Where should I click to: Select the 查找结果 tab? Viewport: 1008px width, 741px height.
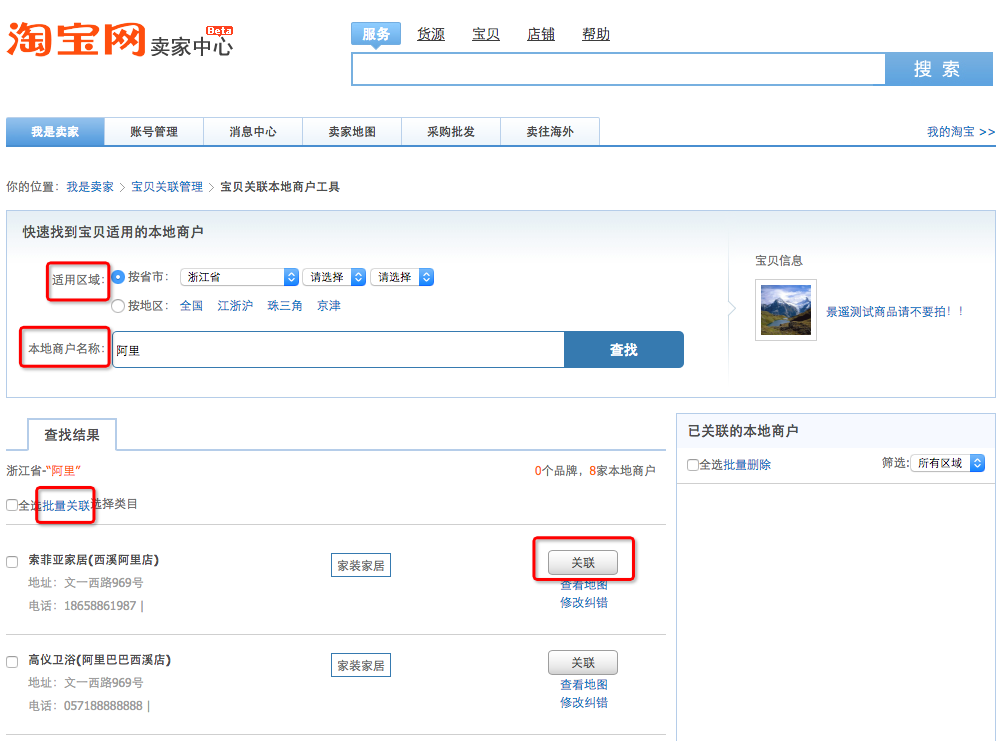coord(72,435)
